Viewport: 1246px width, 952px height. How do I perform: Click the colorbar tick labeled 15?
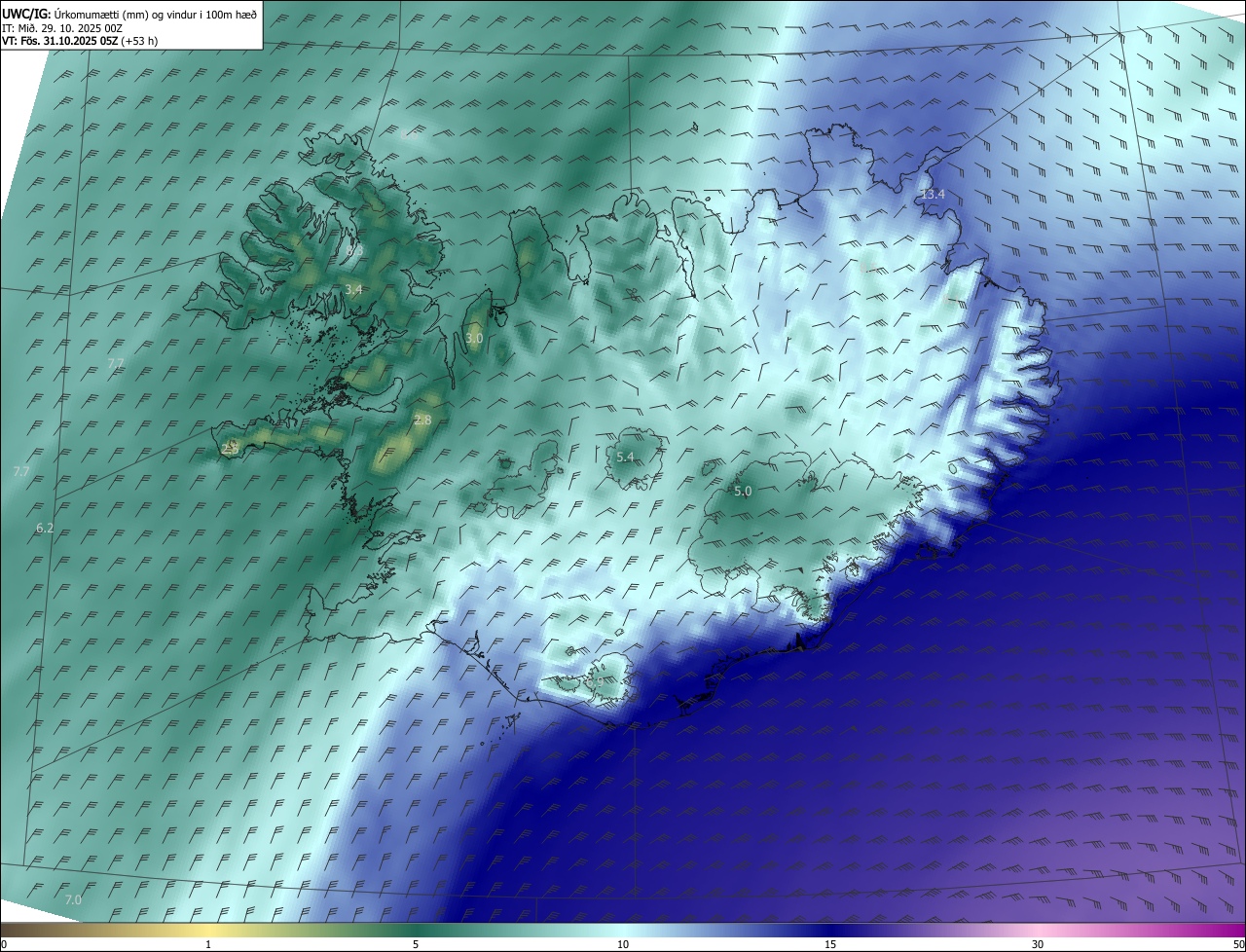tap(830, 944)
